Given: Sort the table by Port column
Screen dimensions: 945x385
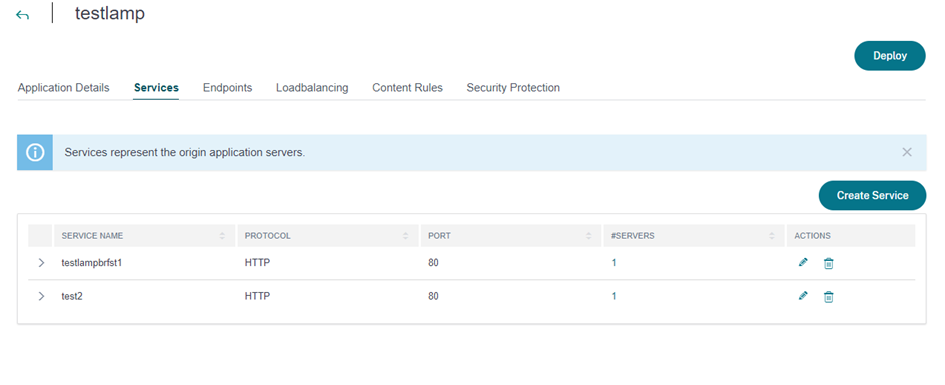Looking at the screenshot, I should (x=589, y=236).
